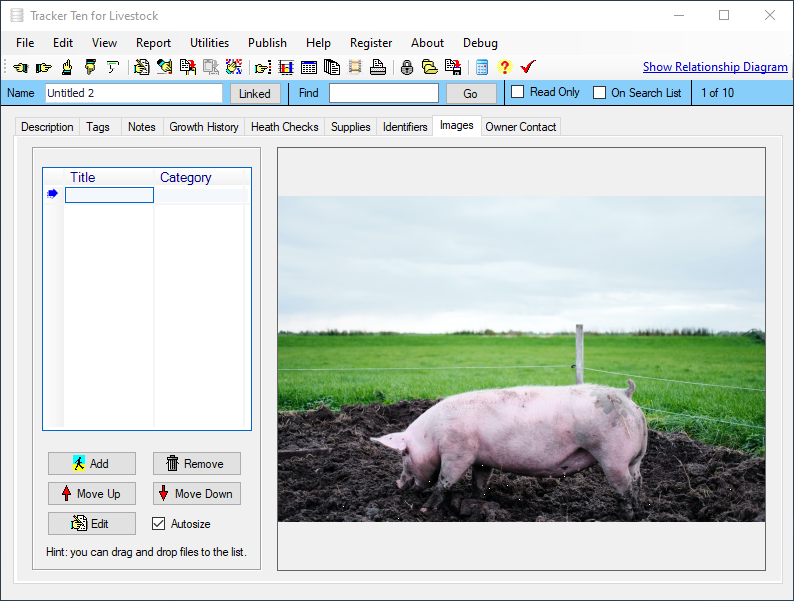Click the pen writing record icon

(165, 67)
